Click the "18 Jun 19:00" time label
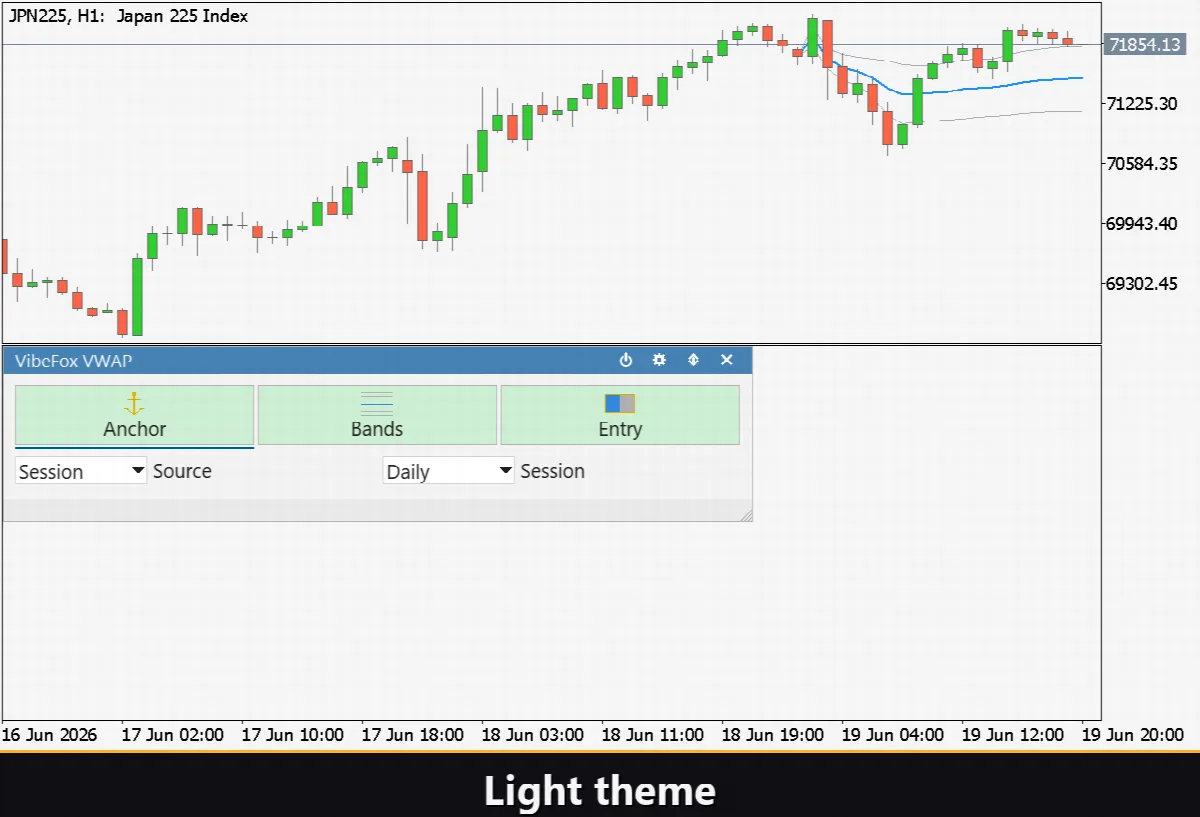This screenshot has height=817, width=1200. [x=772, y=734]
